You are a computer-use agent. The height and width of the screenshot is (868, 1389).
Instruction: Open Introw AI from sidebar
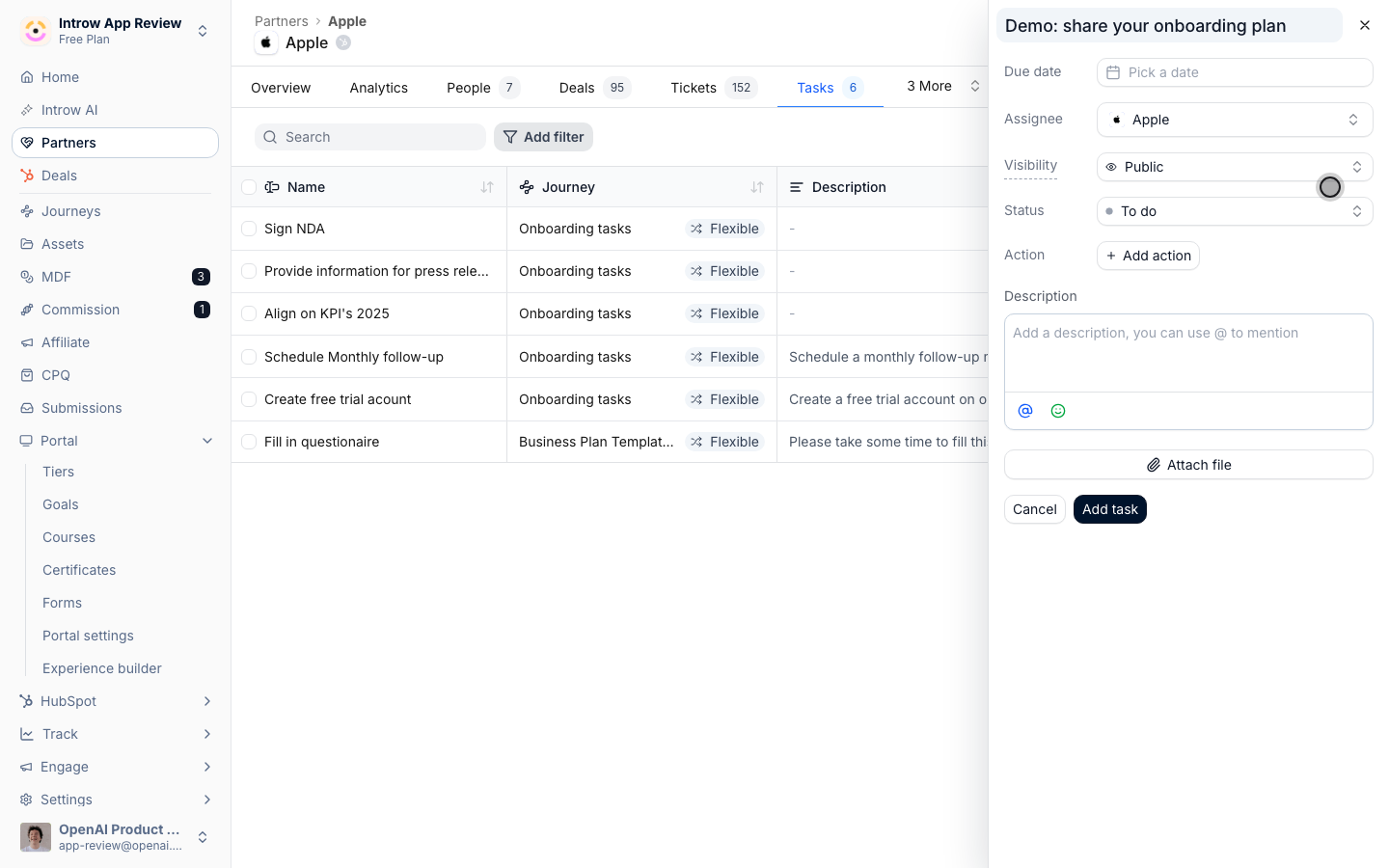pyautogui.click(x=115, y=110)
